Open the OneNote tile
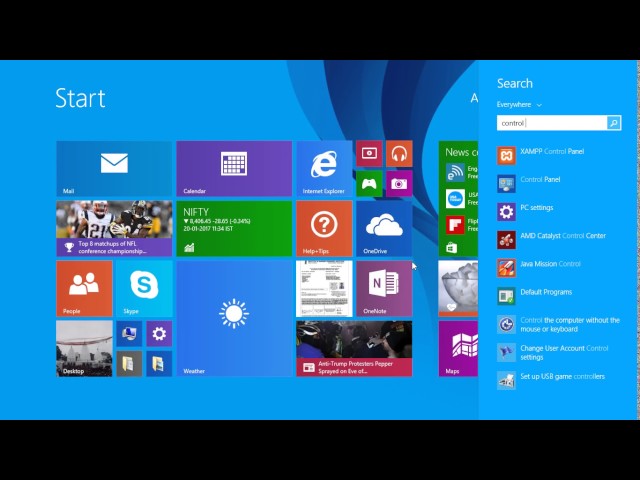This screenshot has width=640, height=480. 384,289
